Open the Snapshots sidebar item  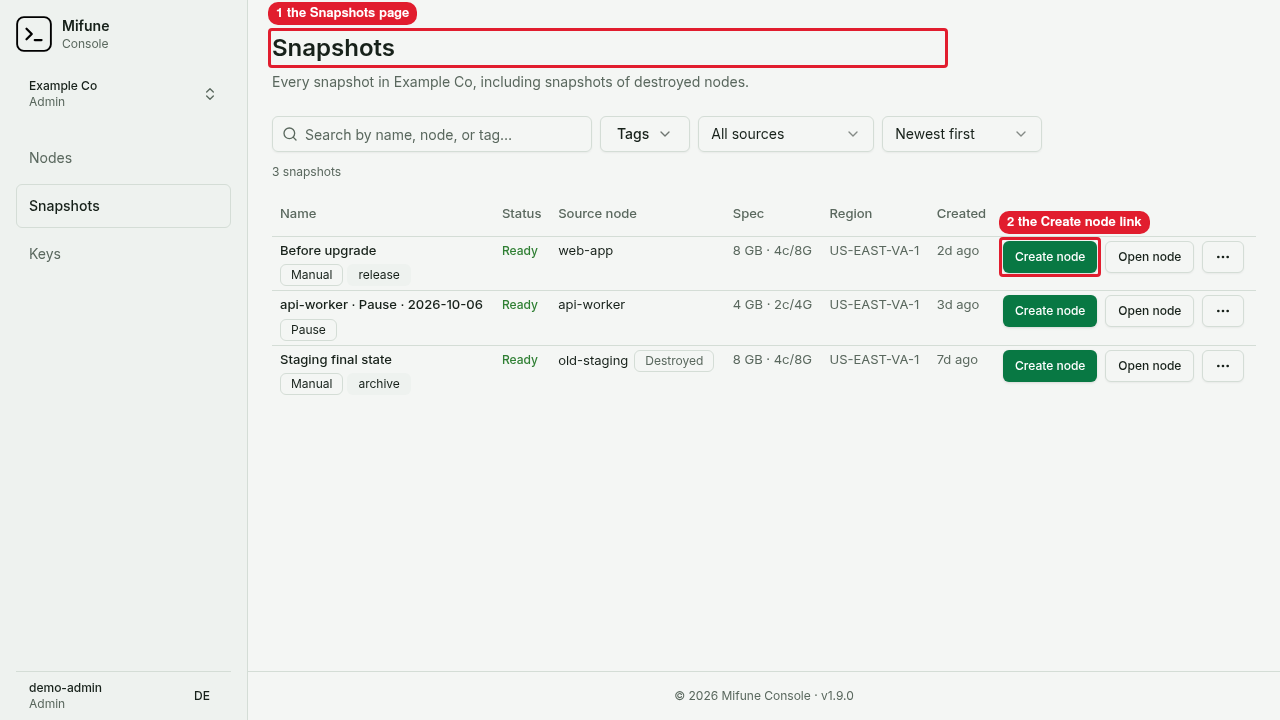pyautogui.click(x=123, y=206)
